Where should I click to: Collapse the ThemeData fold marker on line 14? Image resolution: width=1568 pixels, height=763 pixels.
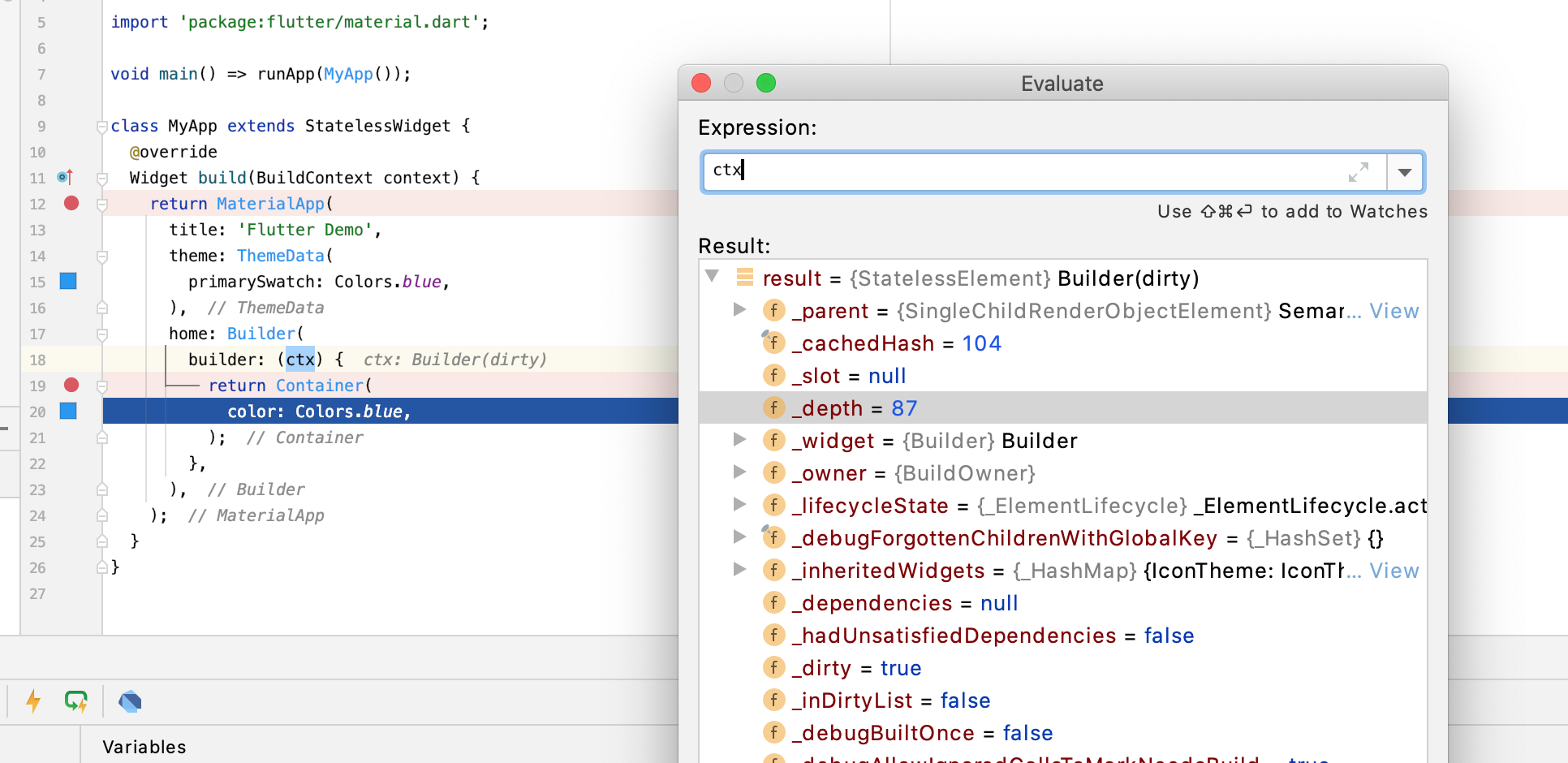click(x=102, y=256)
